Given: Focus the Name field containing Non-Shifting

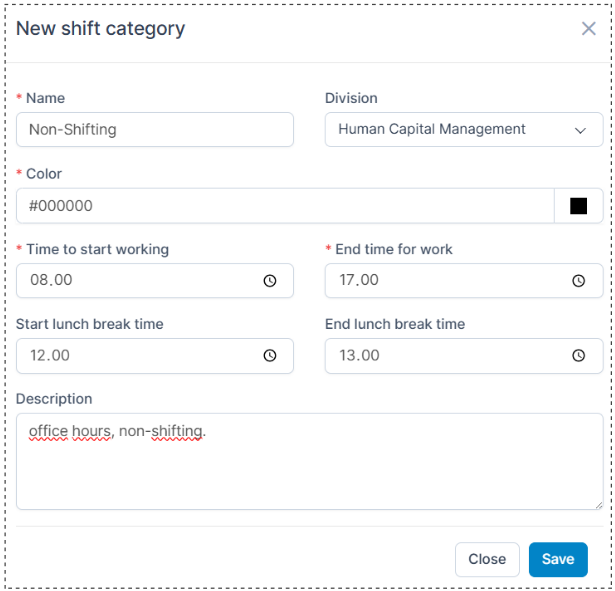Looking at the screenshot, I should [155, 129].
